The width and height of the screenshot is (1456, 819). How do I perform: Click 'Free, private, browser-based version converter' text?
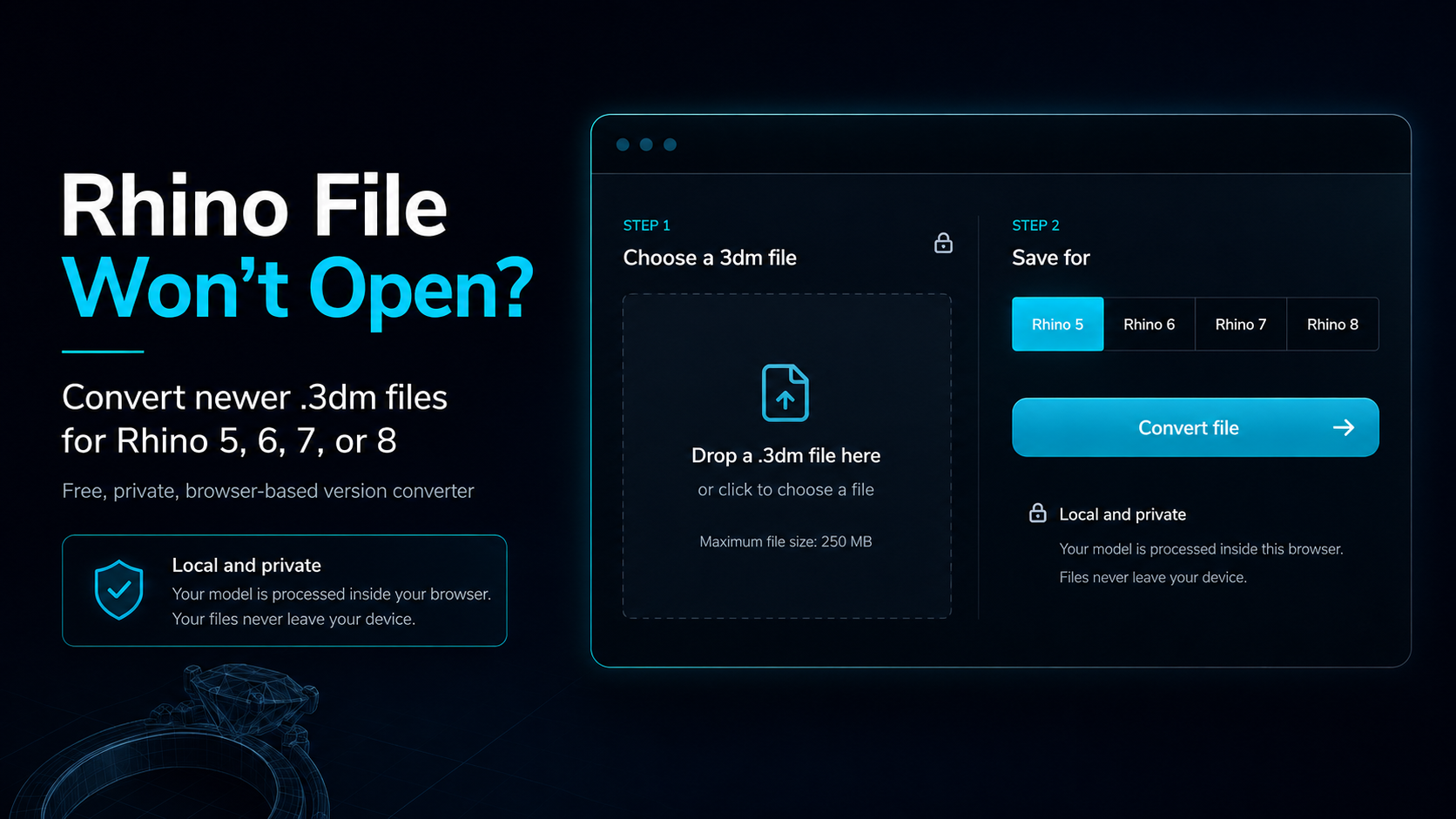pyautogui.click(x=268, y=491)
